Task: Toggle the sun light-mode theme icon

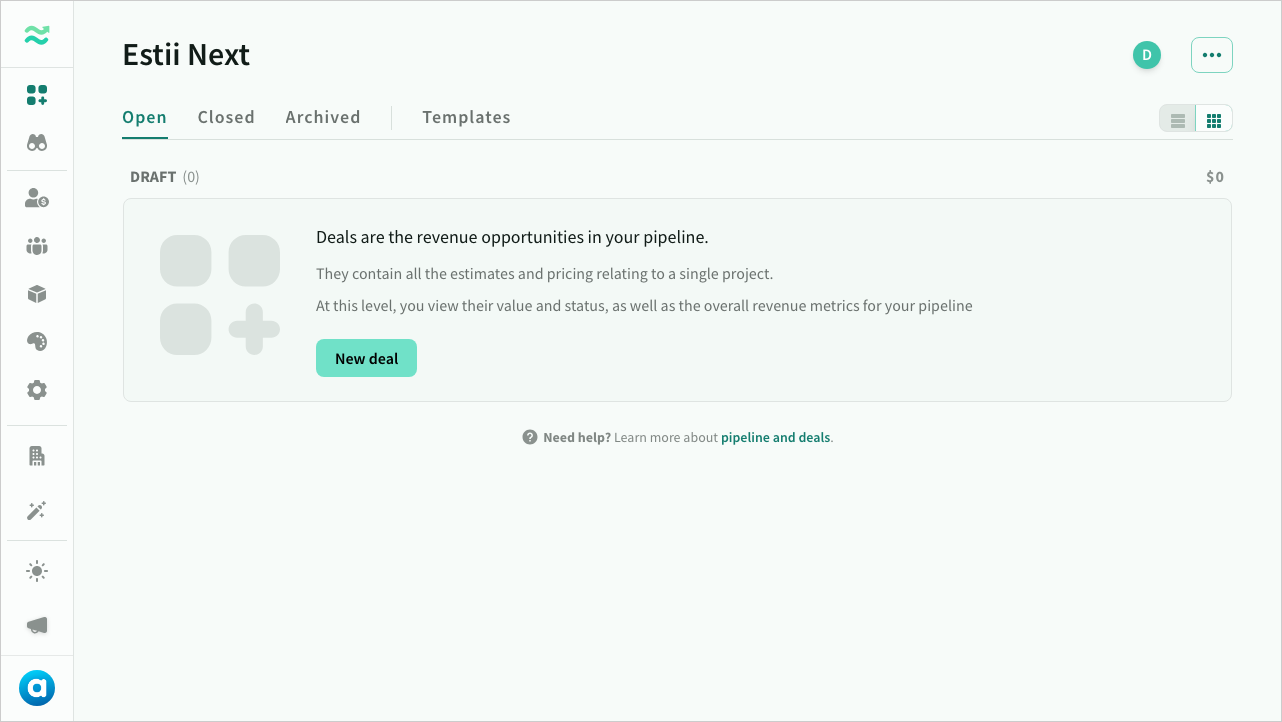Action: point(37,571)
